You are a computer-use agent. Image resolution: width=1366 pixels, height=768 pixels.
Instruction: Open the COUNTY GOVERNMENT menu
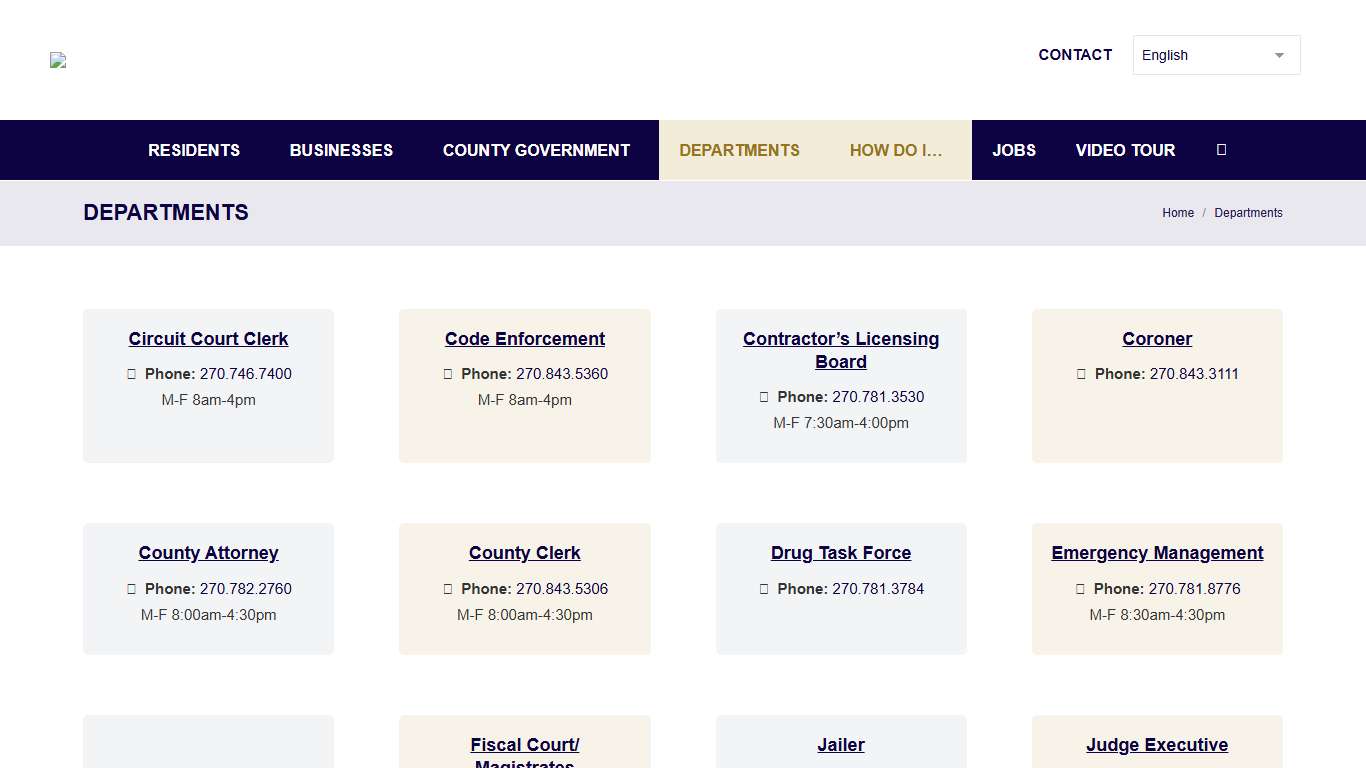point(536,150)
